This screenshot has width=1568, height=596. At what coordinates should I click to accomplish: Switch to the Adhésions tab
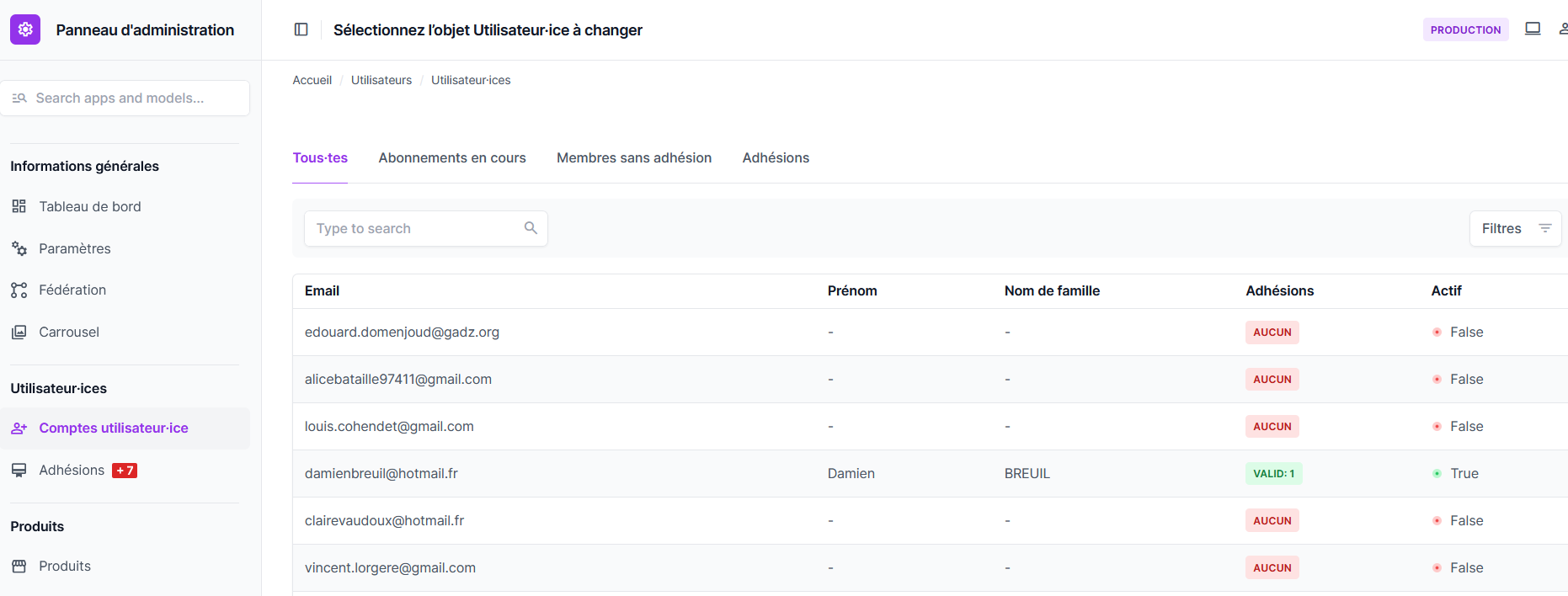pyautogui.click(x=776, y=157)
